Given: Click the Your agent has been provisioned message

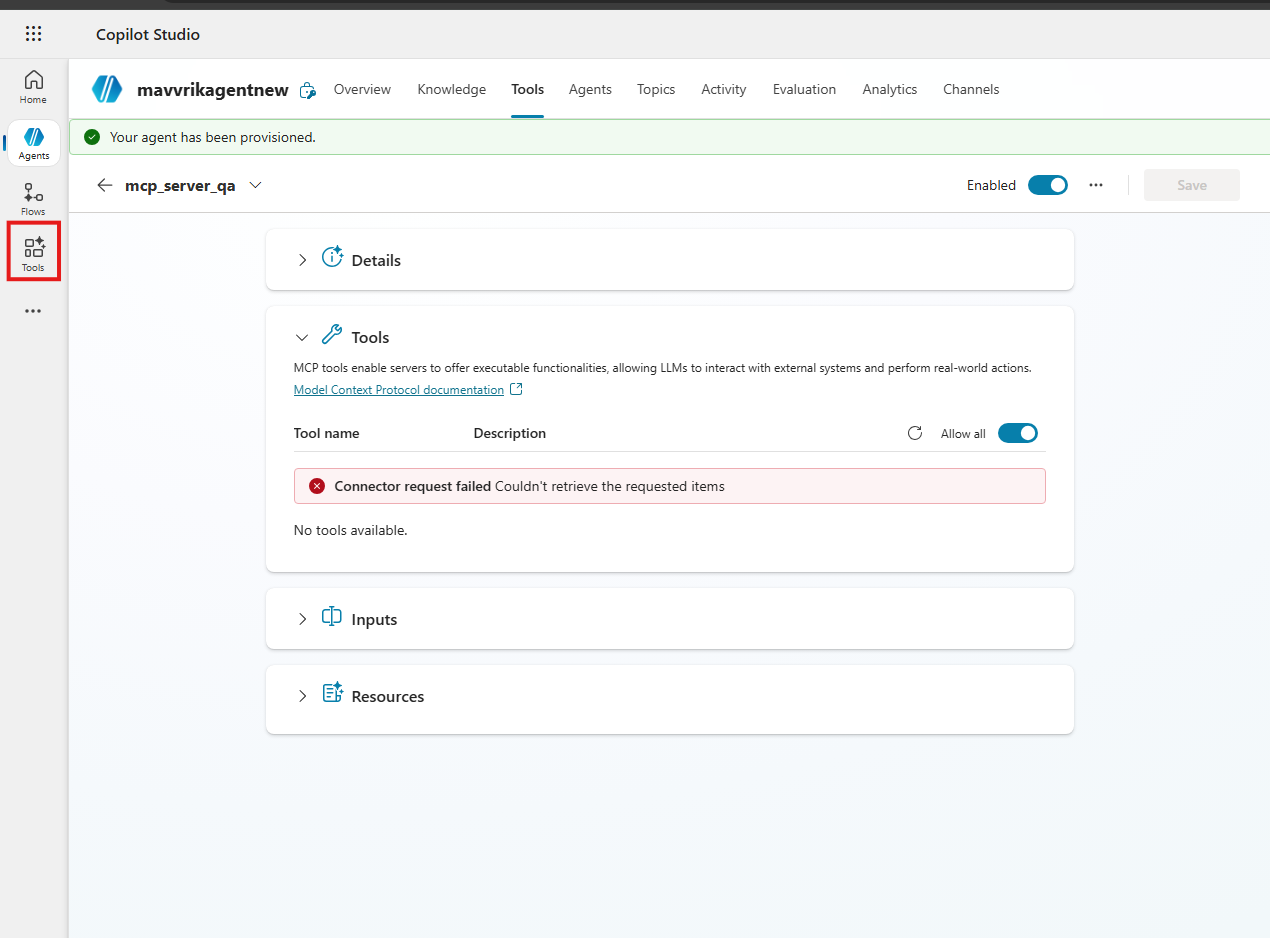Looking at the screenshot, I should pos(213,137).
